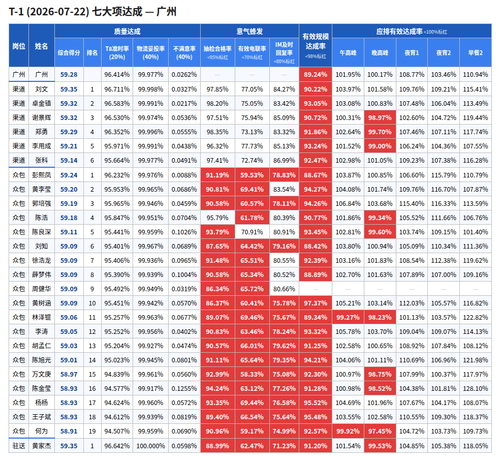Click the red 91.19% cell

click(217, 175)
